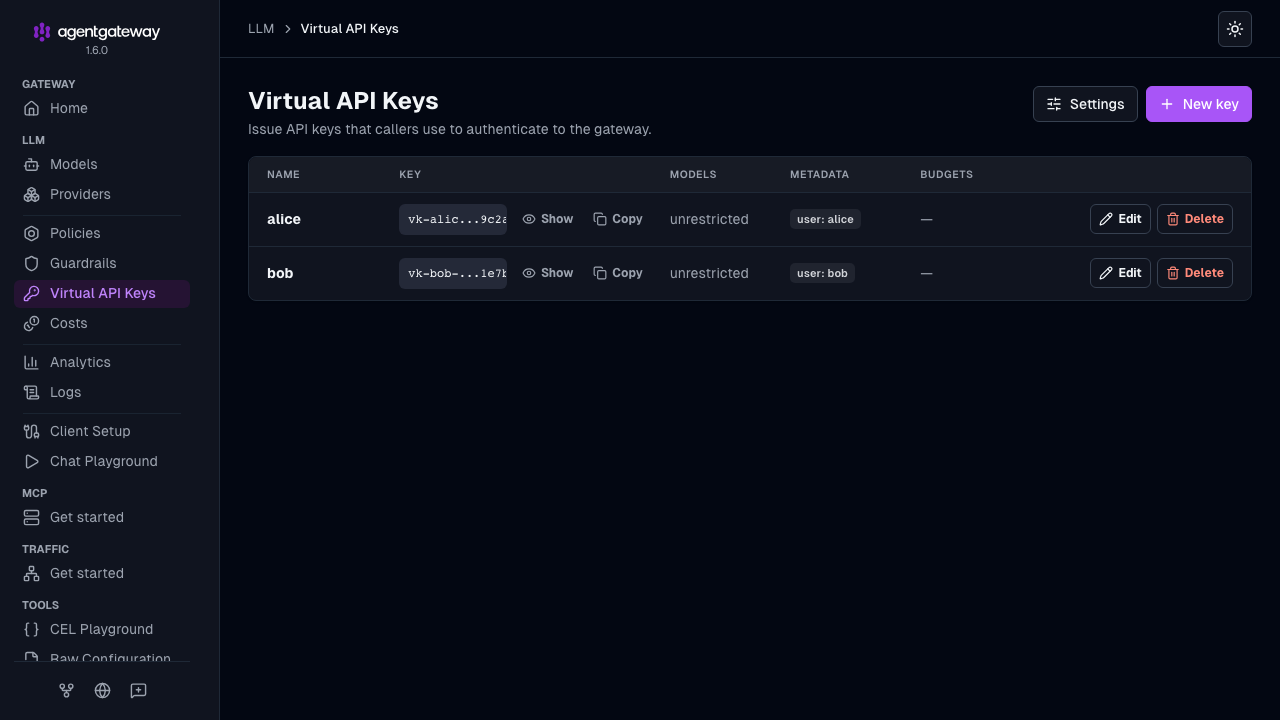
Task: Open the Models page
Action: pos(102,164)
